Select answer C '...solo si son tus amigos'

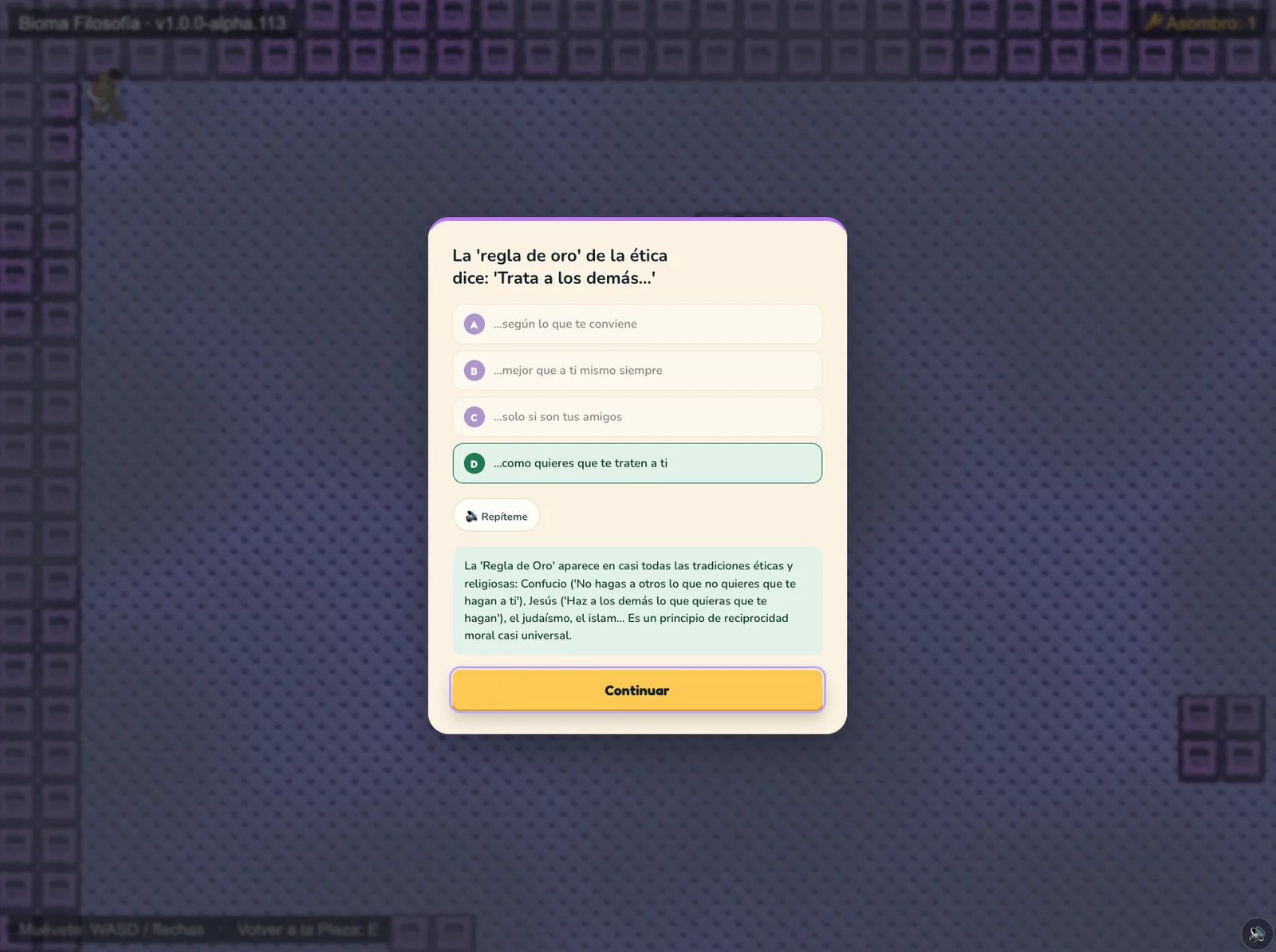[637, 416]
